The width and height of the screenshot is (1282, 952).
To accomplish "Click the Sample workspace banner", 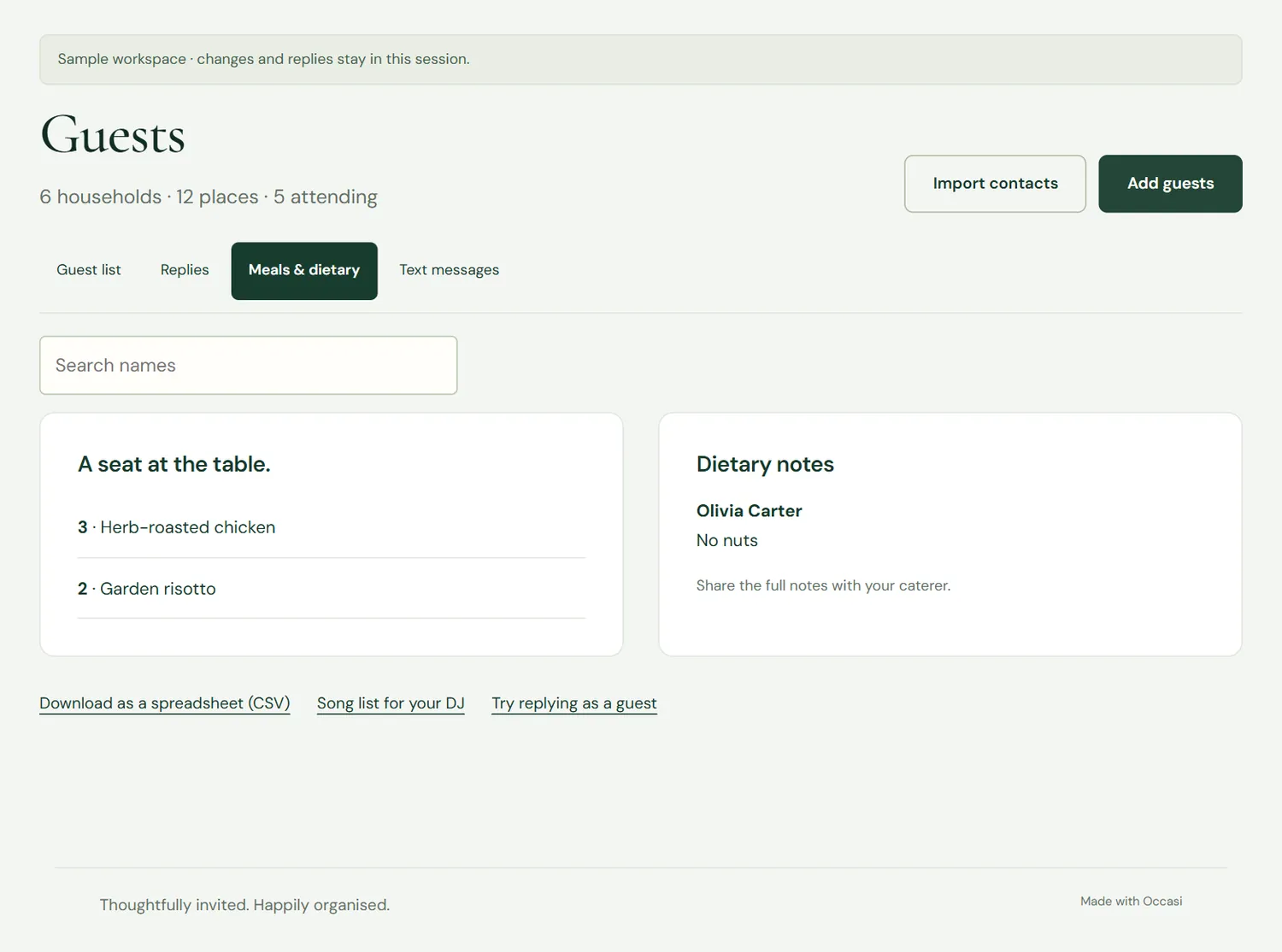I will point(641,60).
